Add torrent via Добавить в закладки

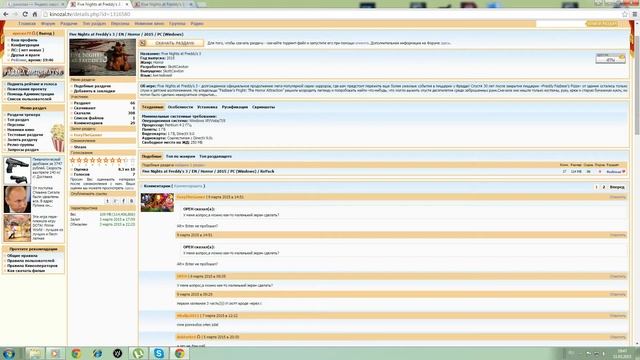point(94,91)
